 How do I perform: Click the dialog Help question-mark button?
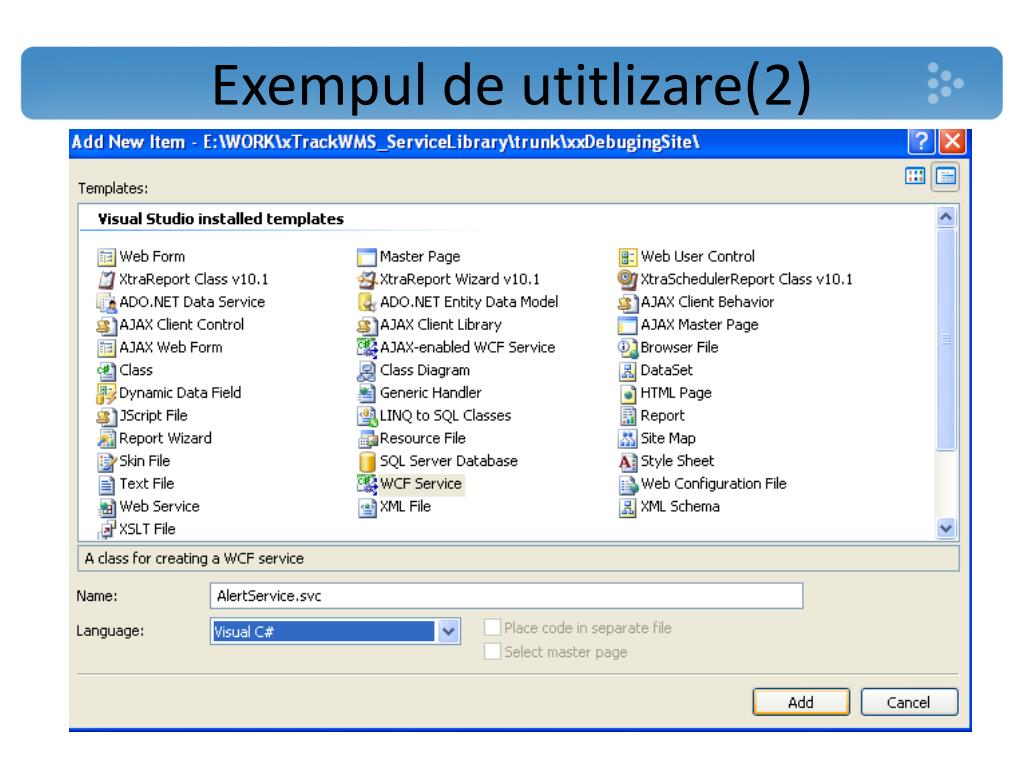click(x=921, y=141)
